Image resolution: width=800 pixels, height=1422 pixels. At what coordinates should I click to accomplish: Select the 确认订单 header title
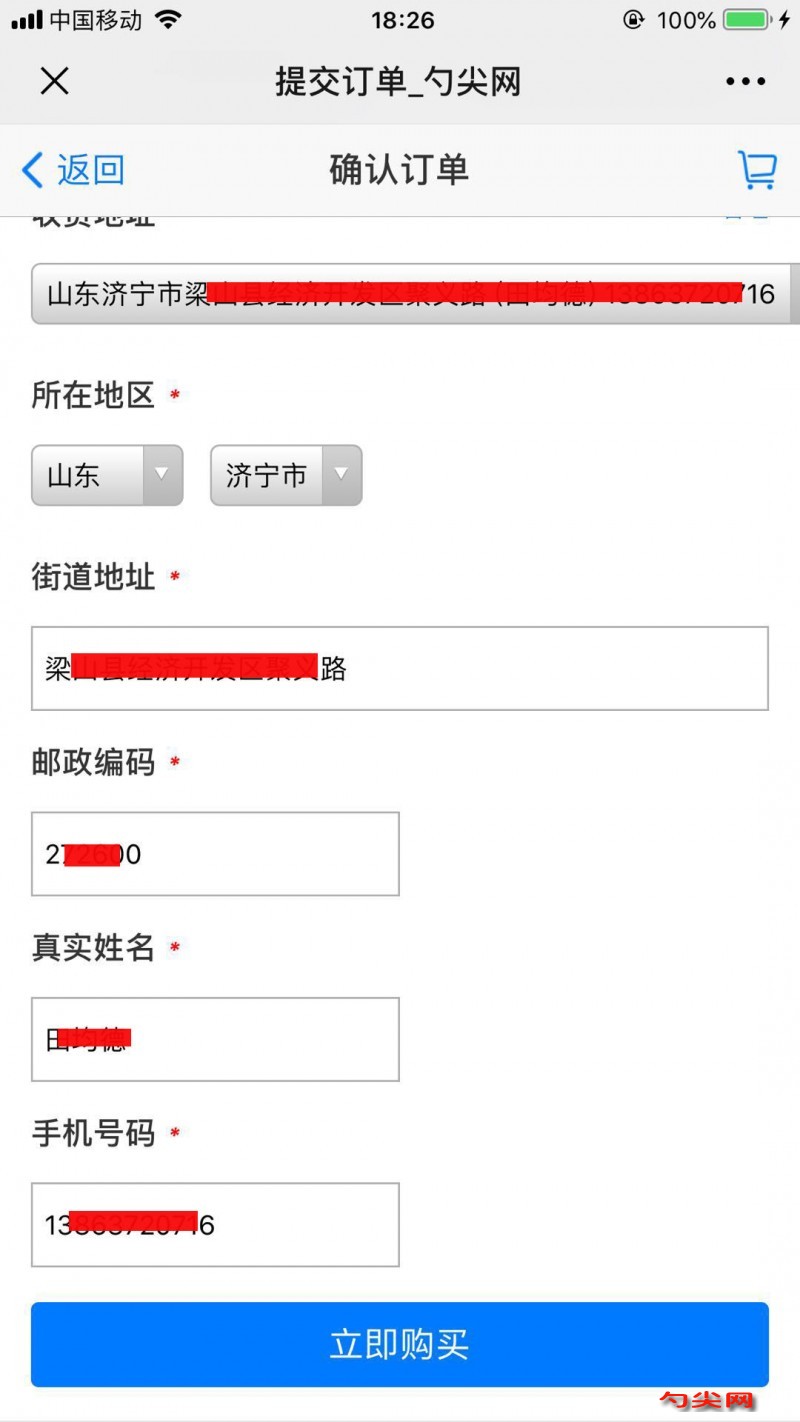point(398,170)
